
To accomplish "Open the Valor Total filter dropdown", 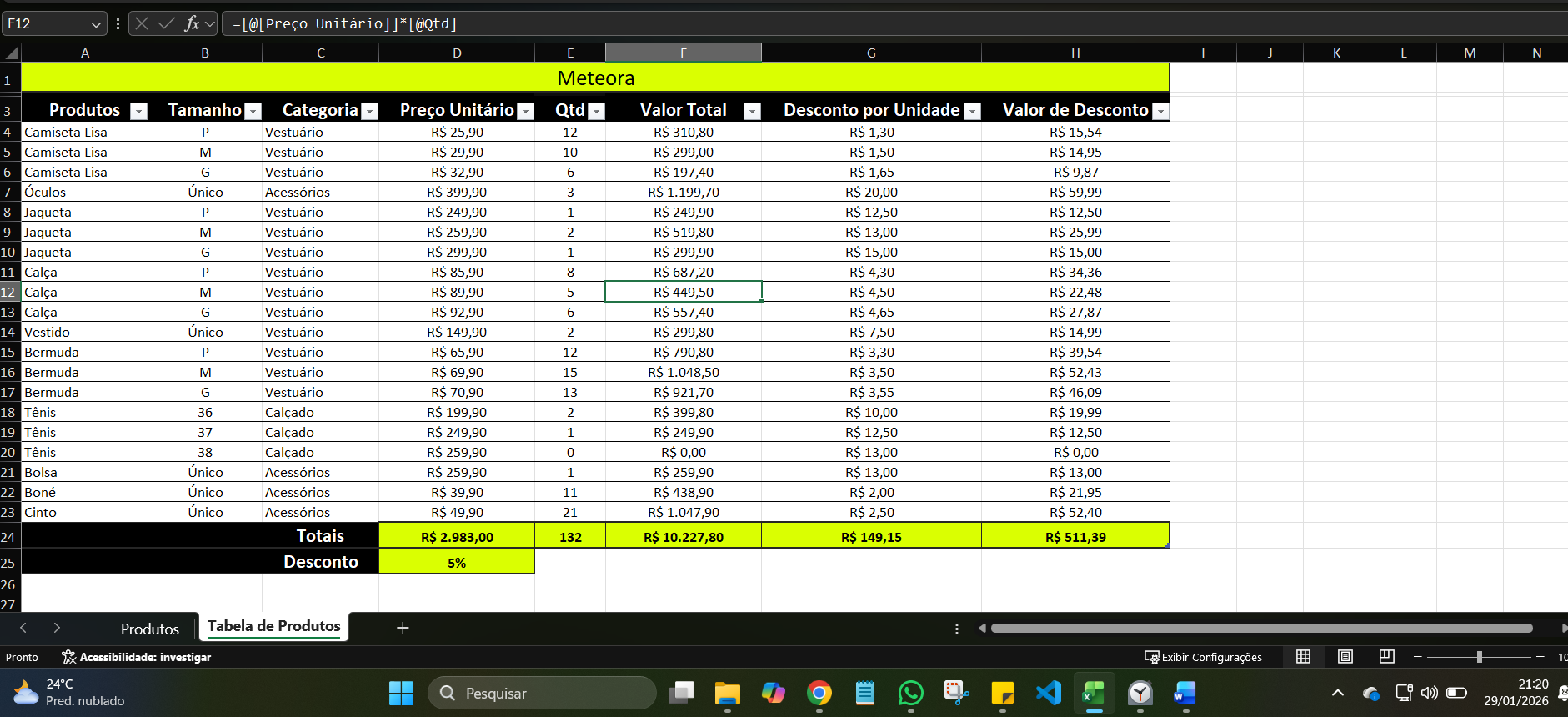I will click(x=752, y=111).
